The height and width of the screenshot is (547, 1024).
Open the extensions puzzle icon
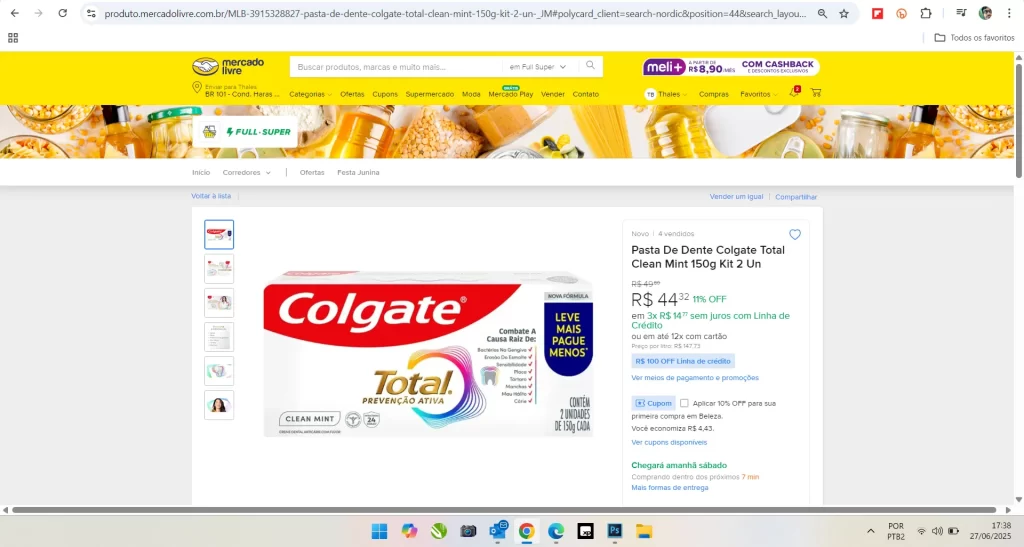[925, 13]
